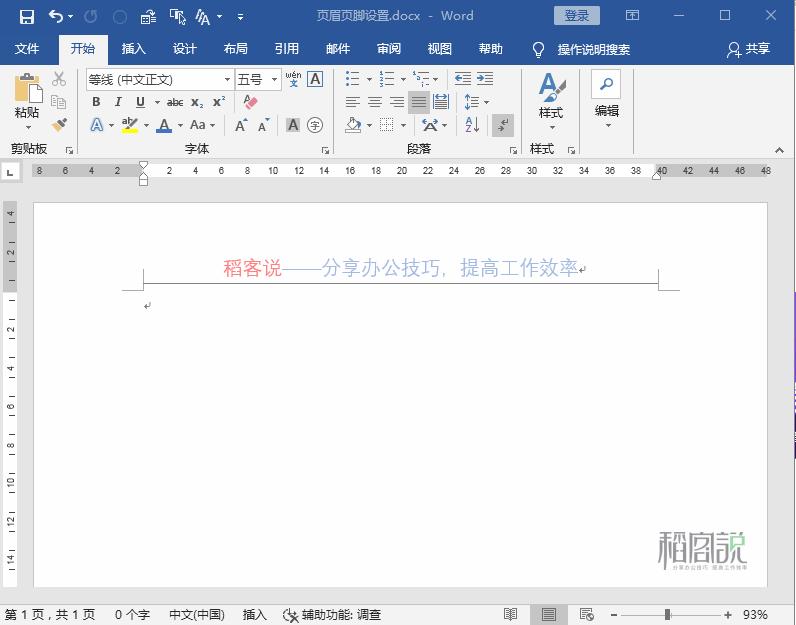
Task: Switch to the 插入 ribbon tab
Action: pyautogui.click(x=133, y=49)
